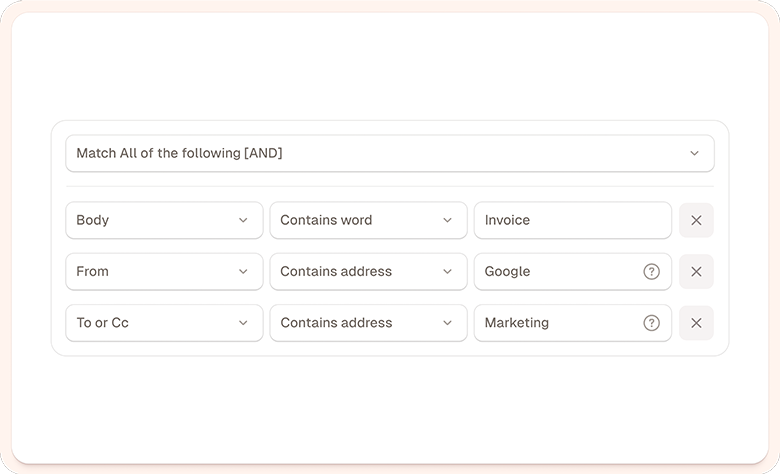Remove the Body Invoice condition row
The width and height of the screenshot is (780, 474).
click(x=696, y=220)
